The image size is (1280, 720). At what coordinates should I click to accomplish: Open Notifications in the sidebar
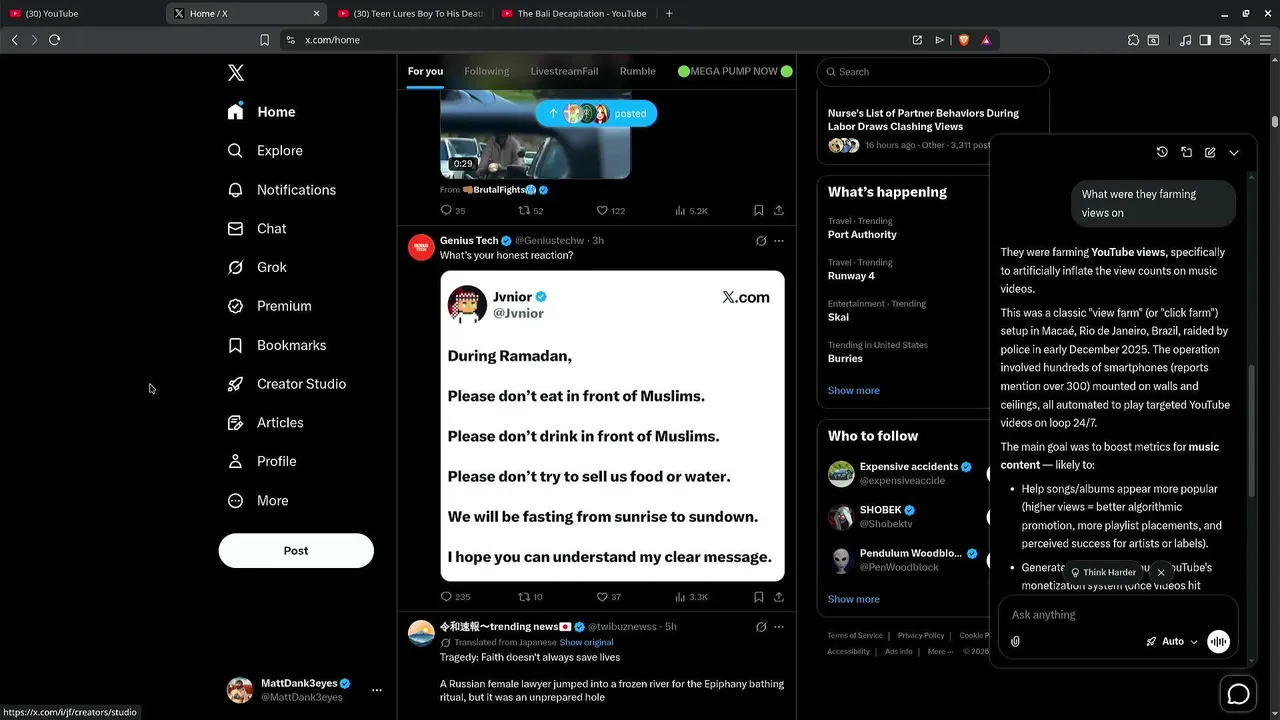pyautogui.click(x=282, y=190)
